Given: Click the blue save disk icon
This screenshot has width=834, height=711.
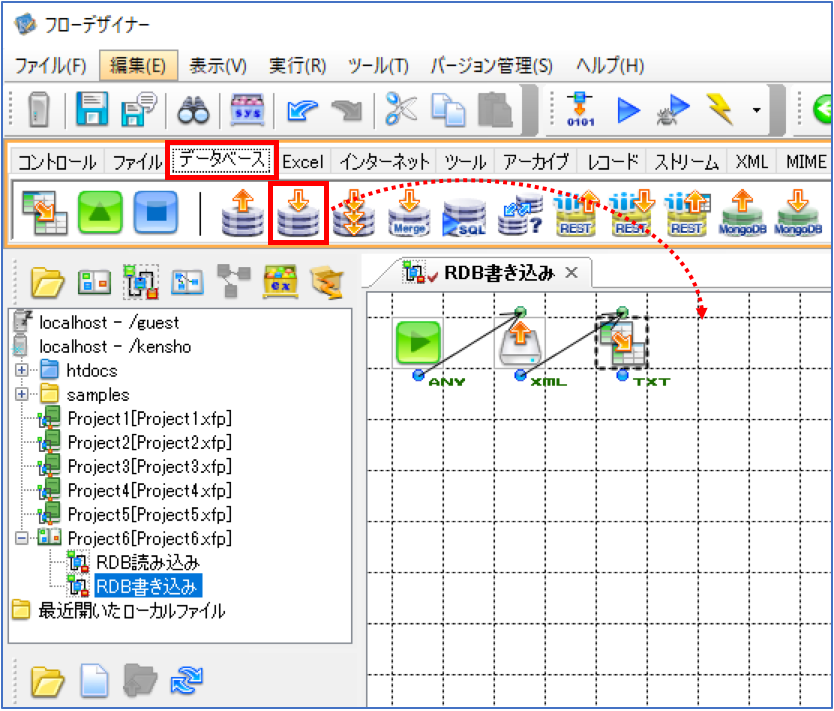Looking at the screenshot, I should point(92,109).
